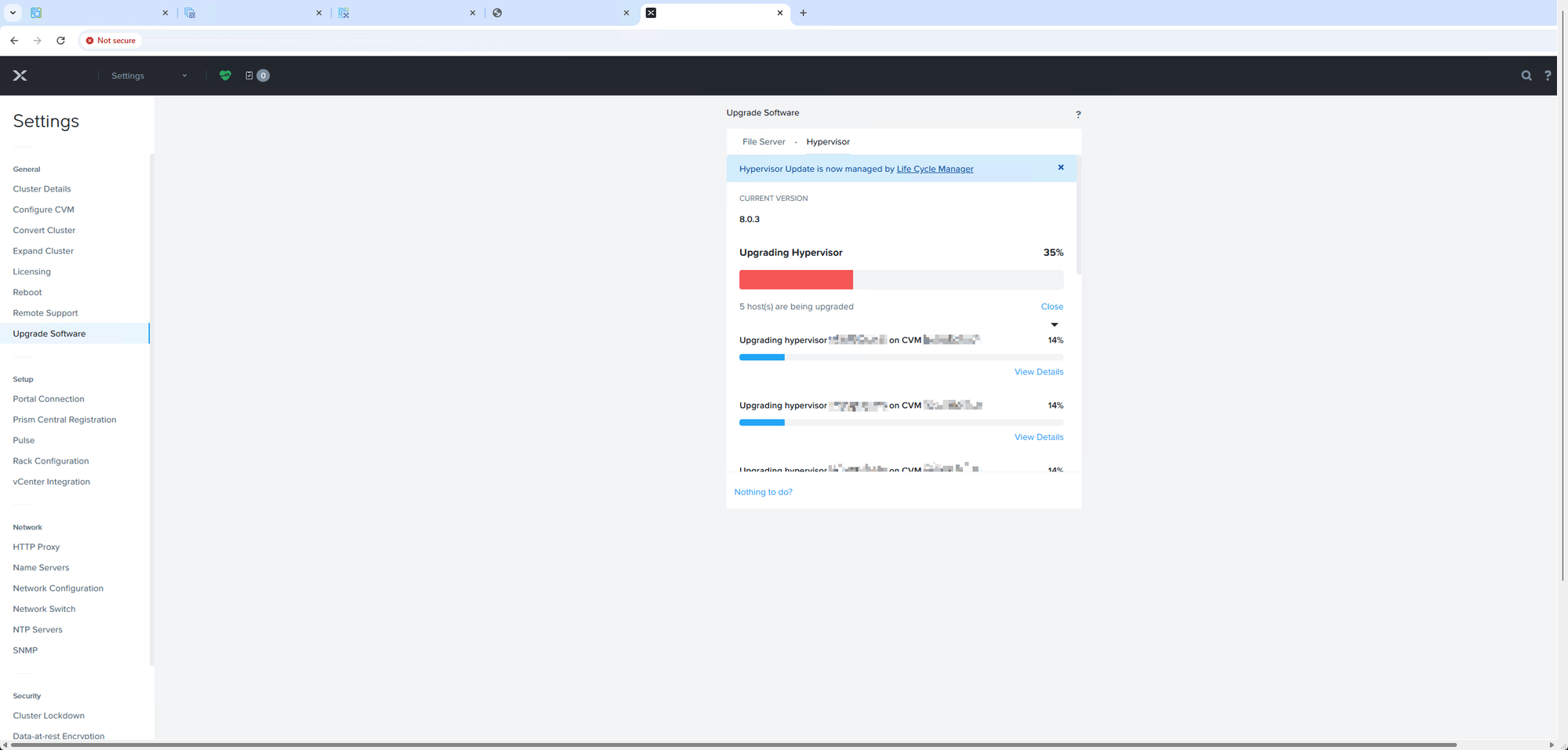Open the cluster health heart icon
This screenshot has height=750, width=1568.
pos(225,75)
